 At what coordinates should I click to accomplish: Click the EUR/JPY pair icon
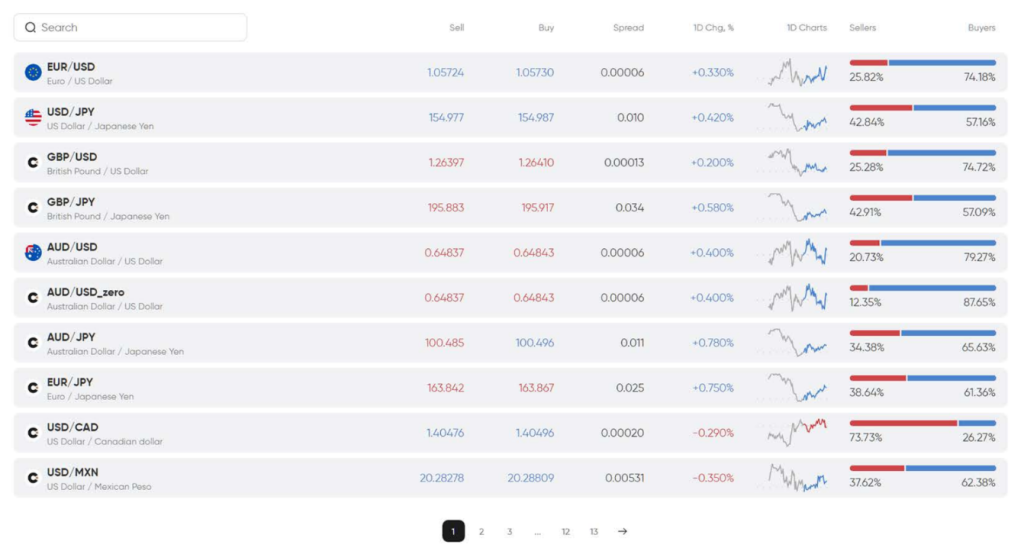pos(33,388)
